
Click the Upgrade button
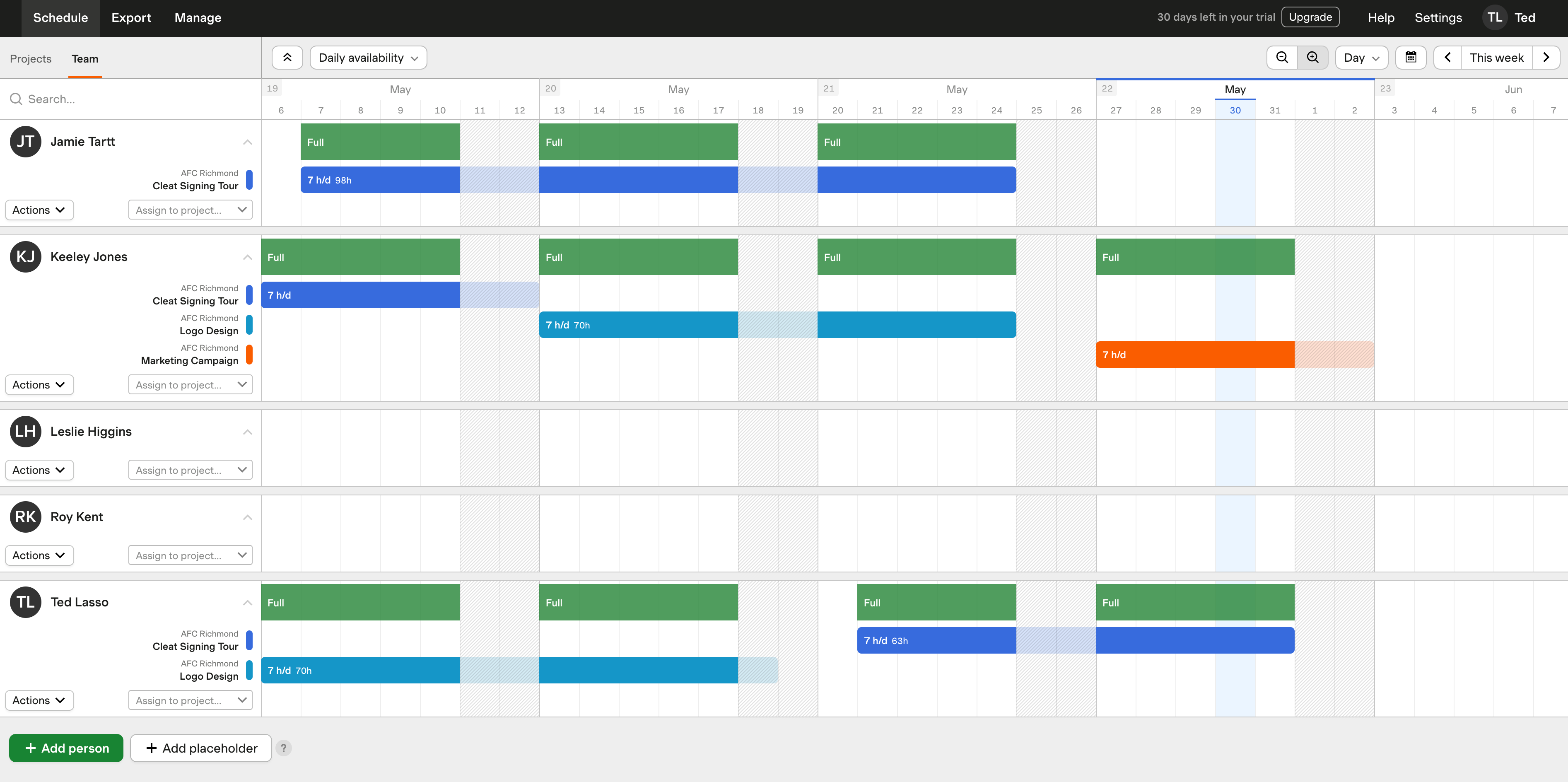coord(1310,17)
